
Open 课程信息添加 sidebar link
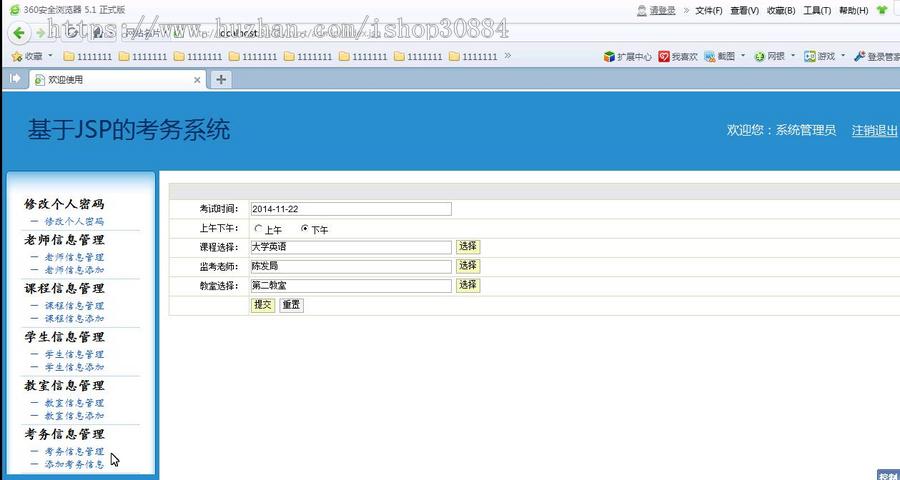pyautogui.click(x=74, y=319)
